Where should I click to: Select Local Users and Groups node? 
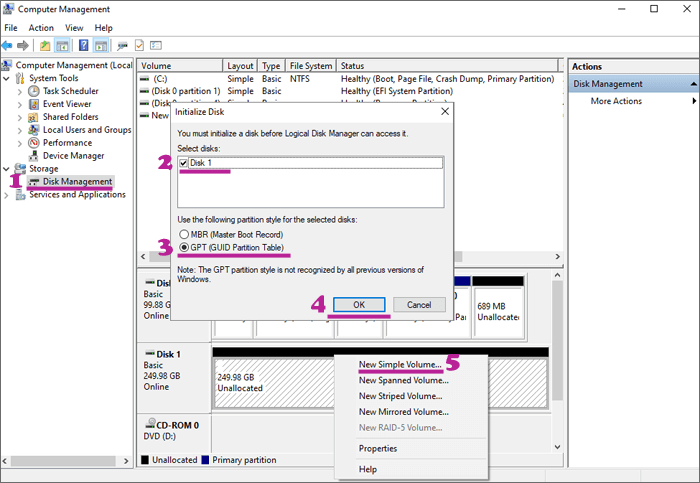click(87, 130)
